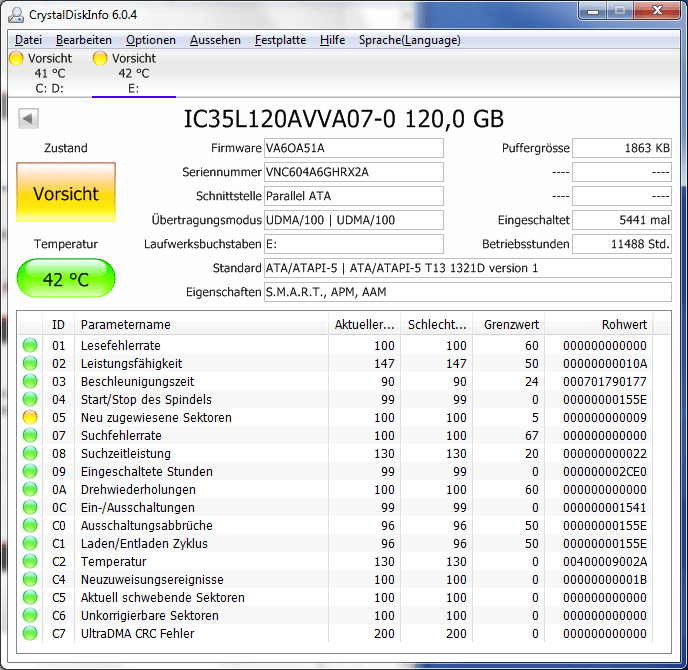Click the yellow status circle for C: D: disk
This screenshot has width=688, height=670.
coord(16,58)
